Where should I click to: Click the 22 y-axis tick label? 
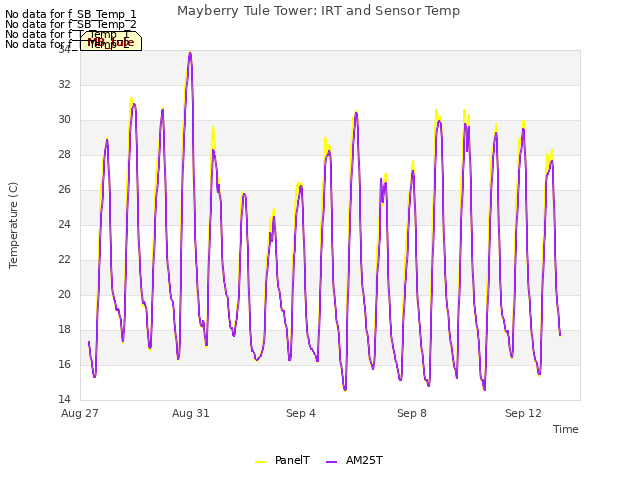point(64,260)
